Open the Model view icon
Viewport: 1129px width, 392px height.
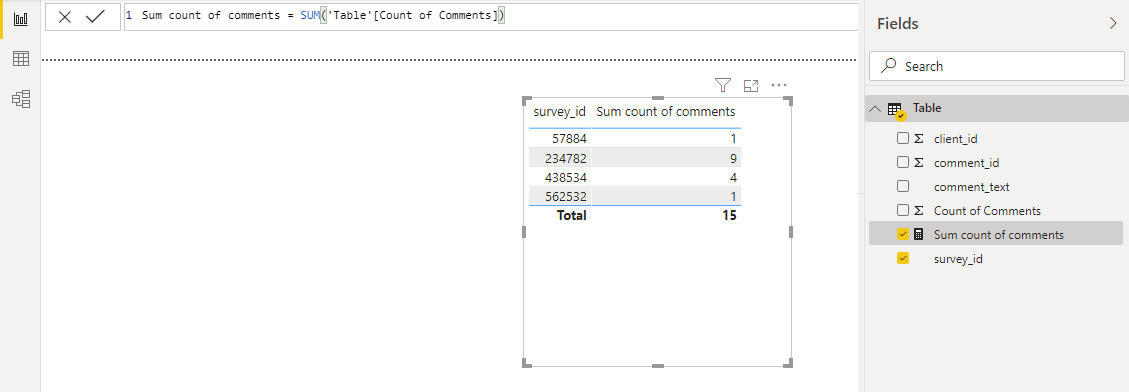click(x=21, y=99)
